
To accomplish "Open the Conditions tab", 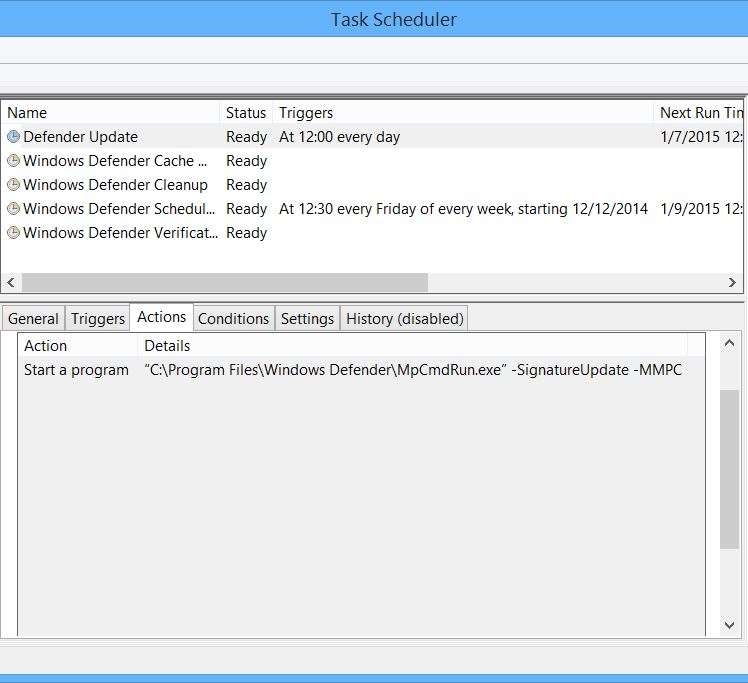I will tap(233, 319).
